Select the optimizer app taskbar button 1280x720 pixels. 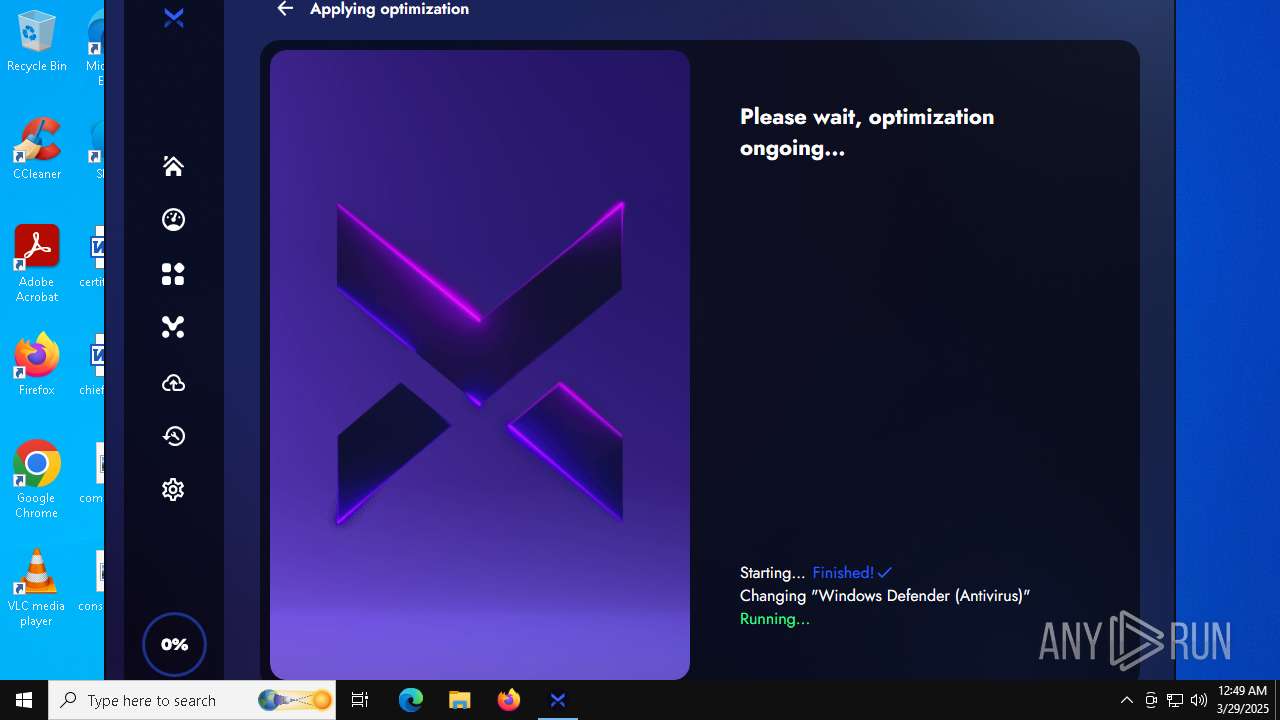[558, 700]
